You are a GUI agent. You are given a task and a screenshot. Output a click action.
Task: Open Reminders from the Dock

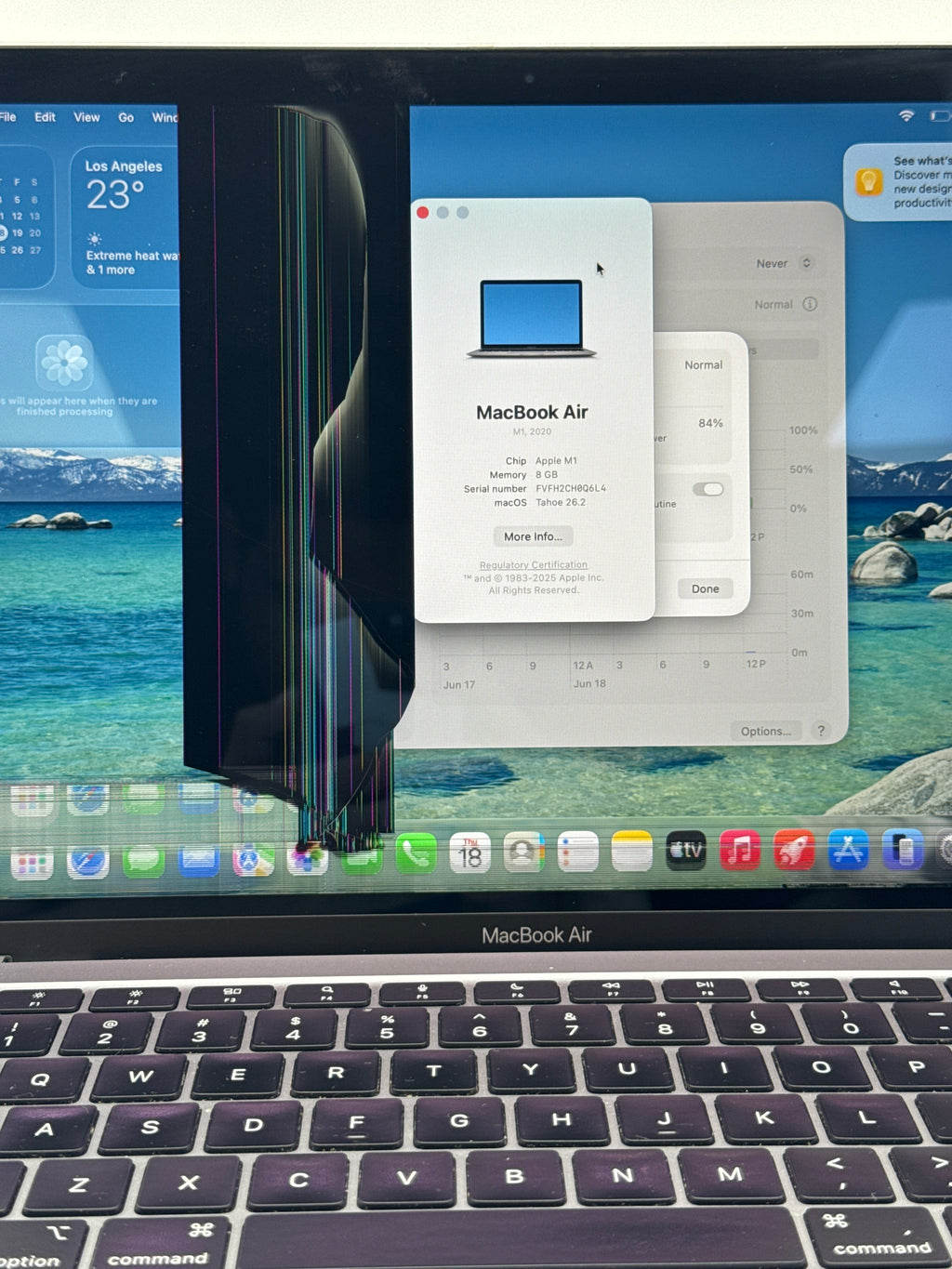[577, 852]
